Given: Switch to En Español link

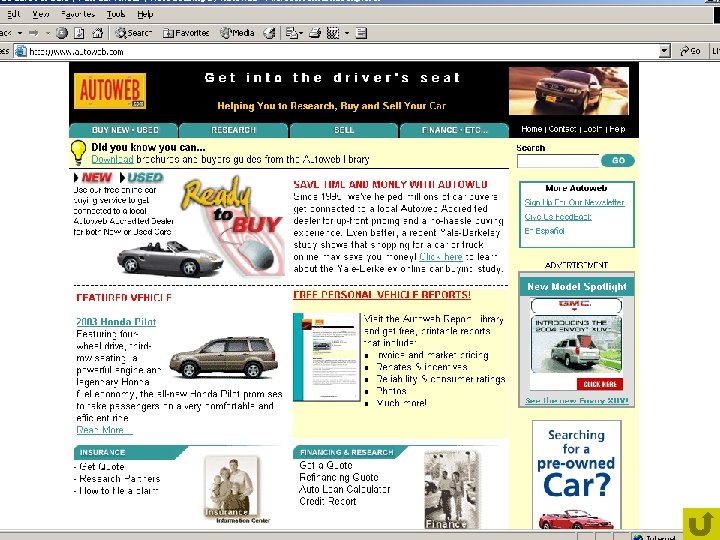Looking at the screenshot, I should click(x=545, y=231).
